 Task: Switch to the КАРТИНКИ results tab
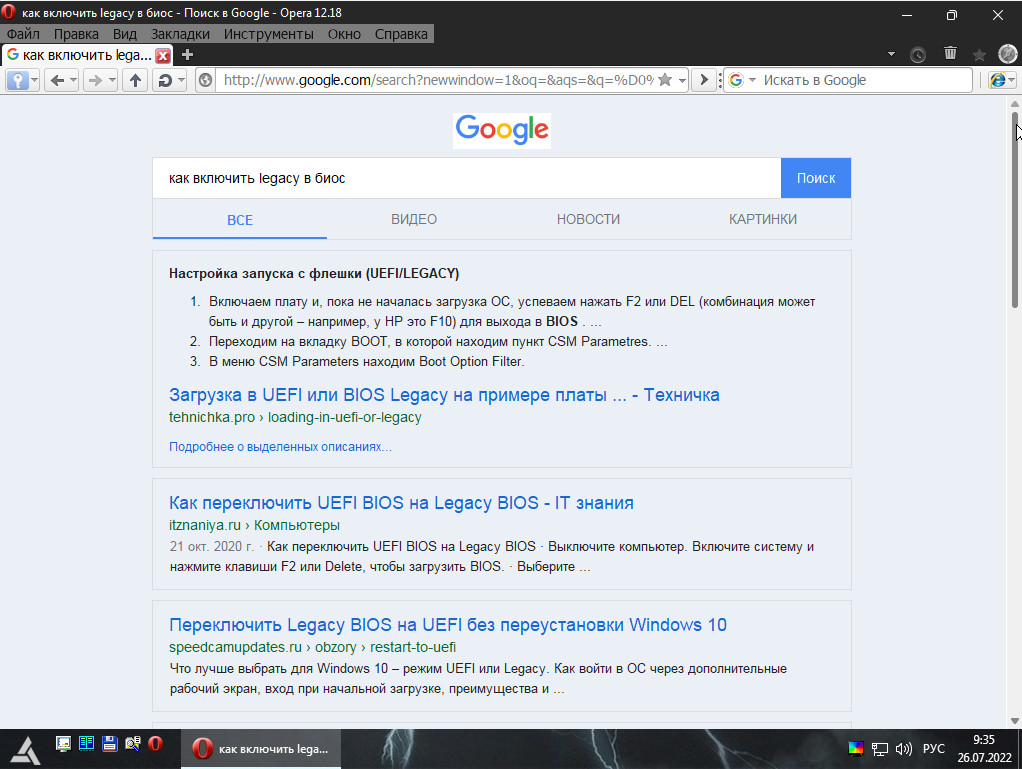[763, 220]
